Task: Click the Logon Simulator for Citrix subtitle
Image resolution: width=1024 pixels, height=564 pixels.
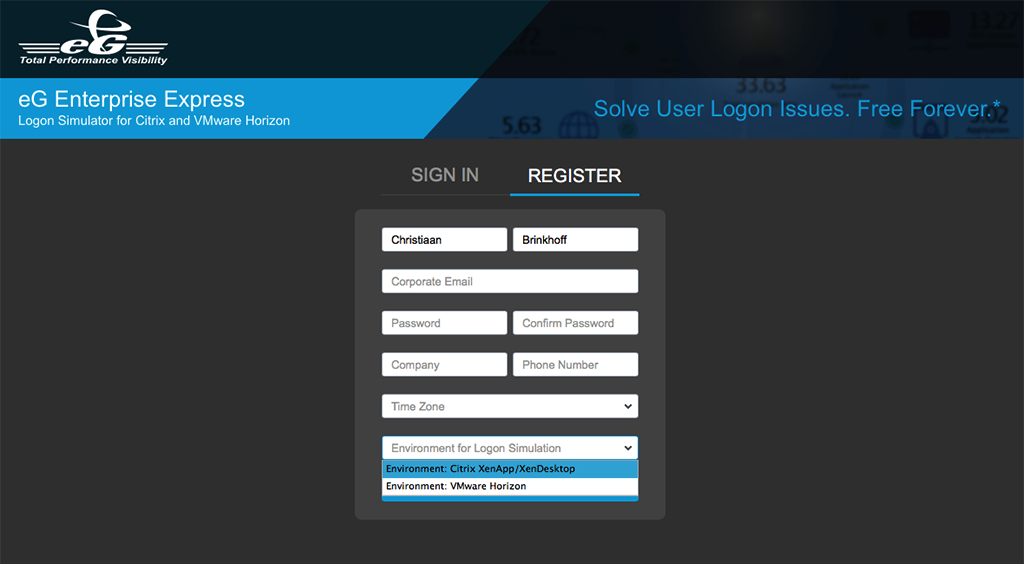Action: (x=154, y=121)
